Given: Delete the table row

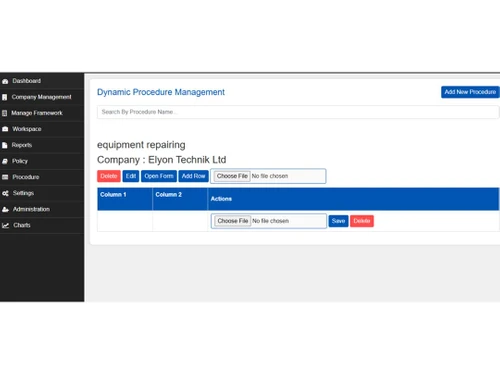Looking at the screenshot, I should click(362, 221).
